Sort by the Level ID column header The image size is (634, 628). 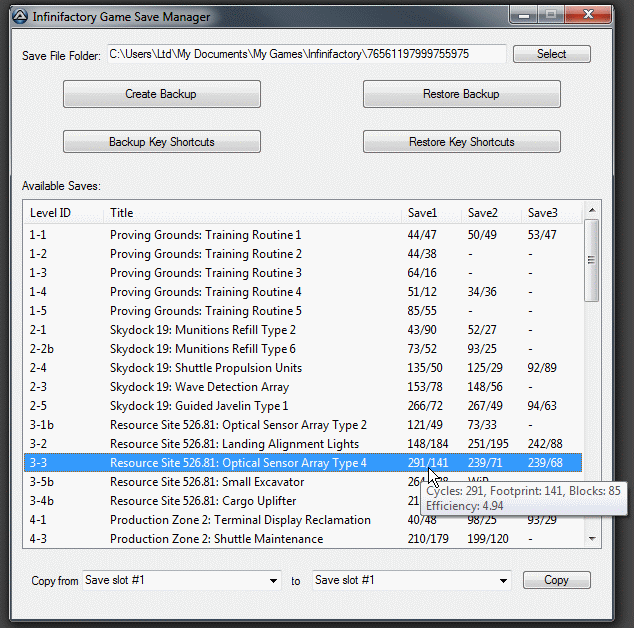click(63, 213)
